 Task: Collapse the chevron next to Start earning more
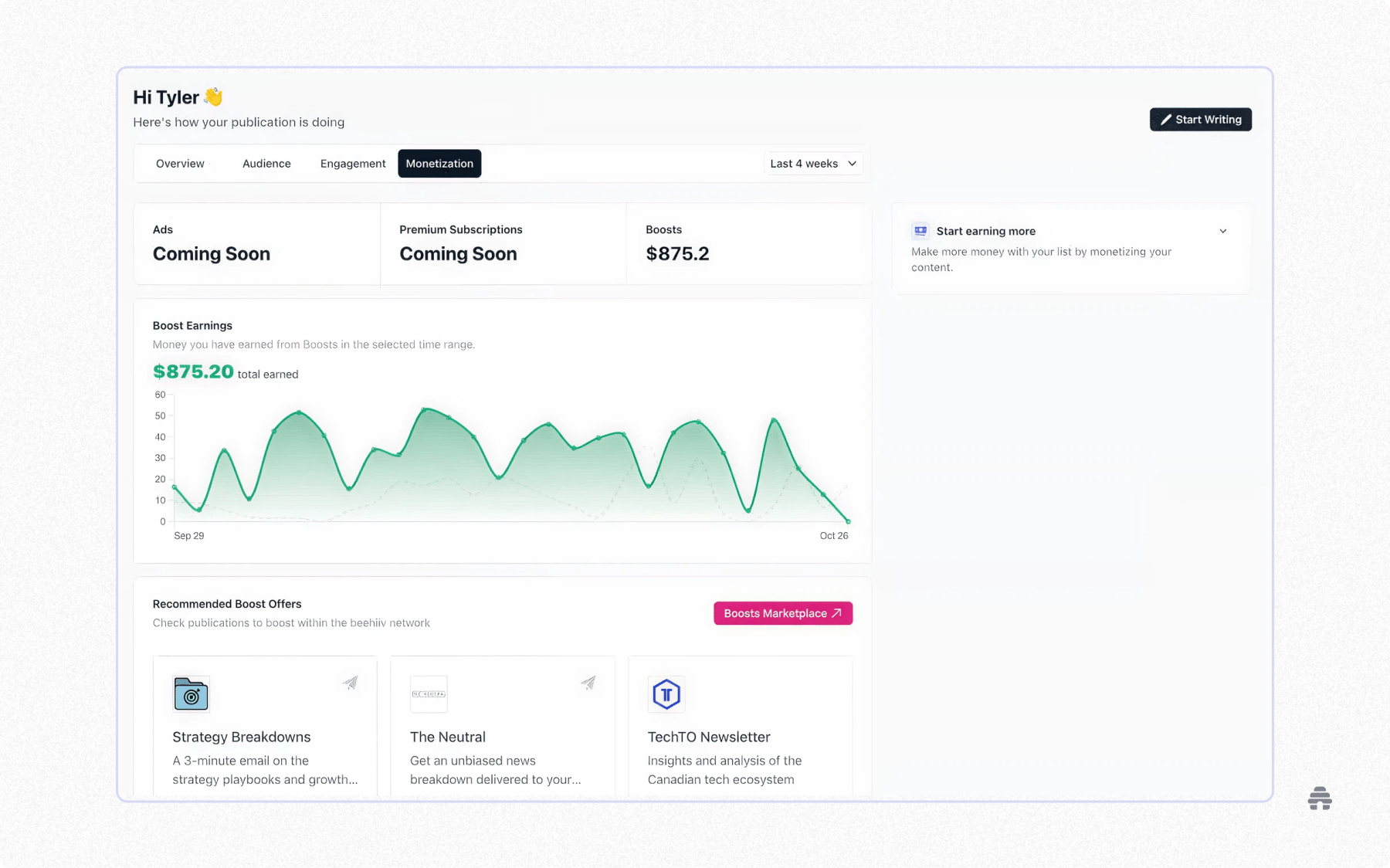pyautogui.click(x=1222, y=230)
